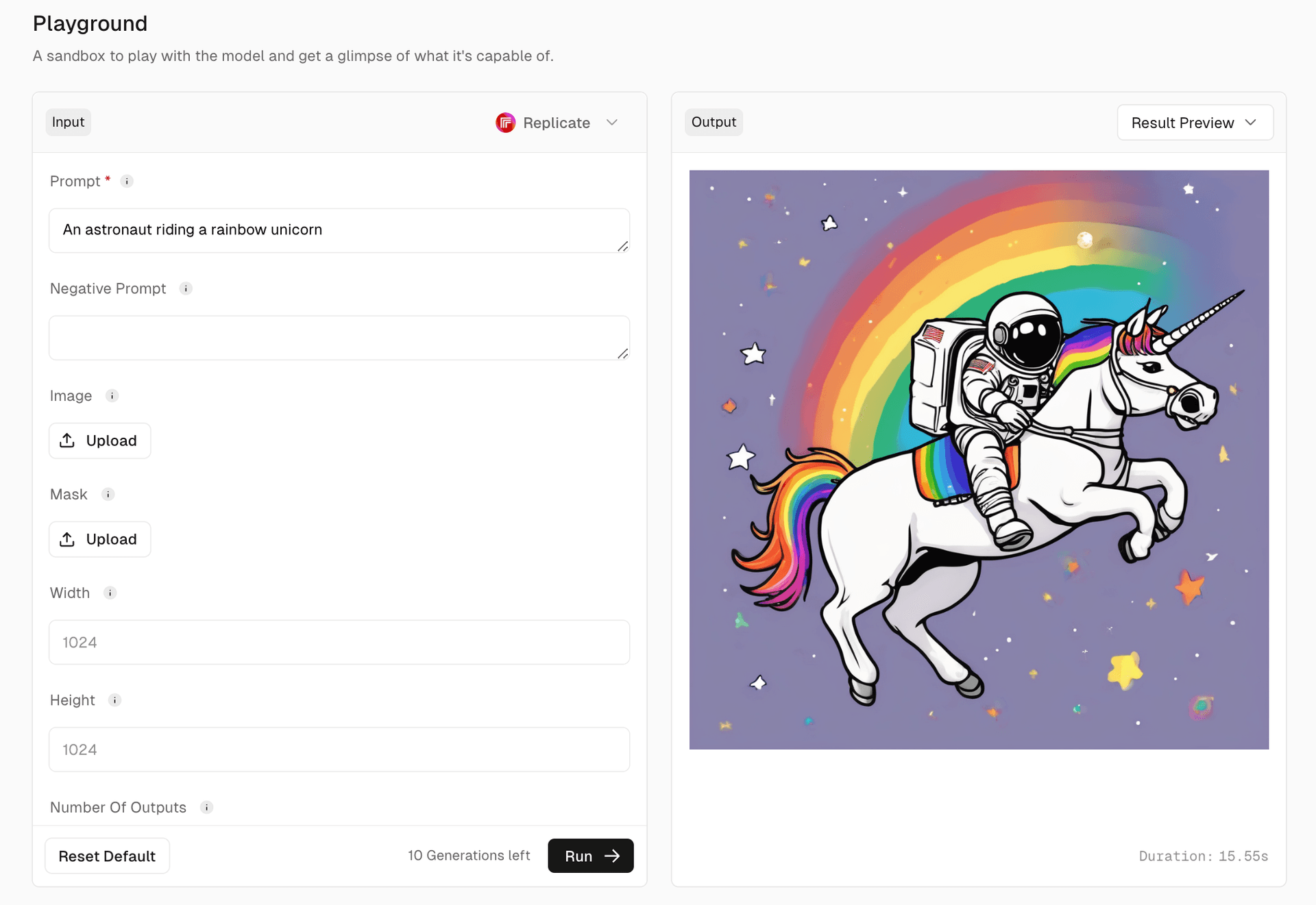Click the Height info icon
The height and width of the screenshot is (905, 1316).
pyautogui.click(x=115, y=700)
